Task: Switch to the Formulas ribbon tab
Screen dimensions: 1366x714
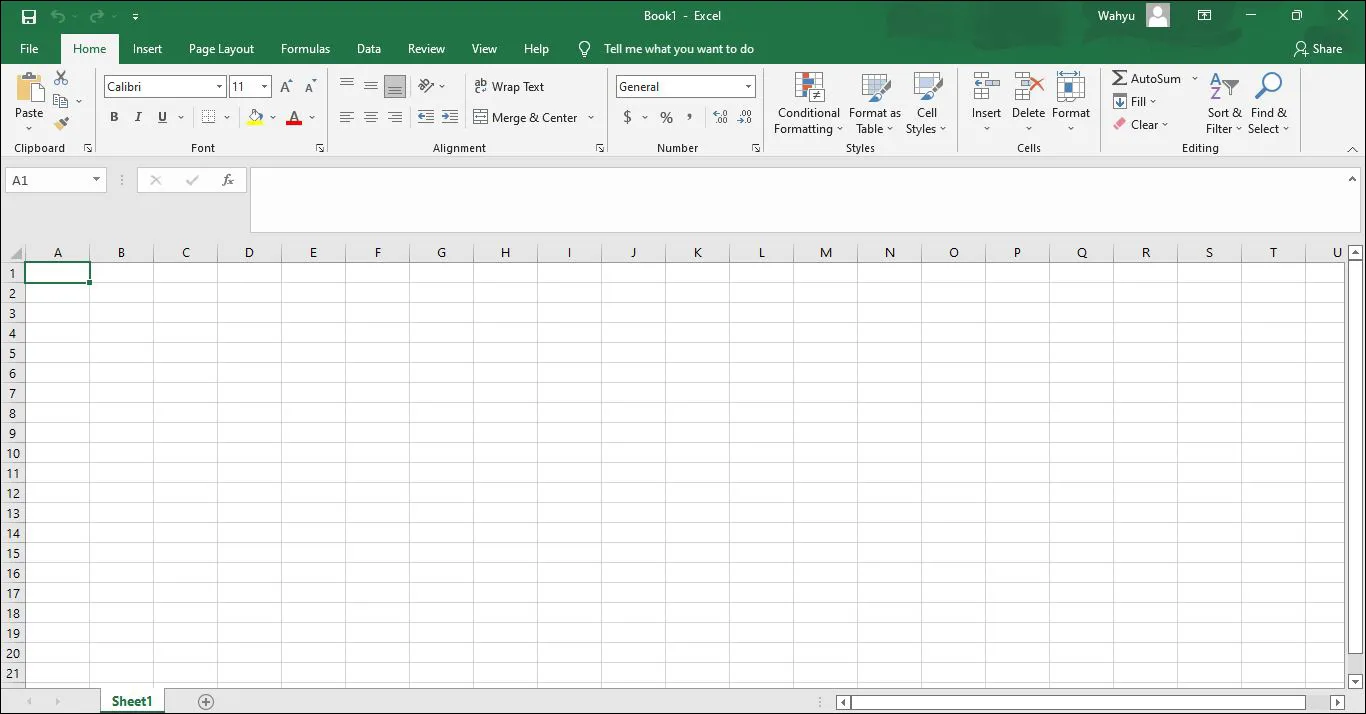Action: tap(305, 48)
